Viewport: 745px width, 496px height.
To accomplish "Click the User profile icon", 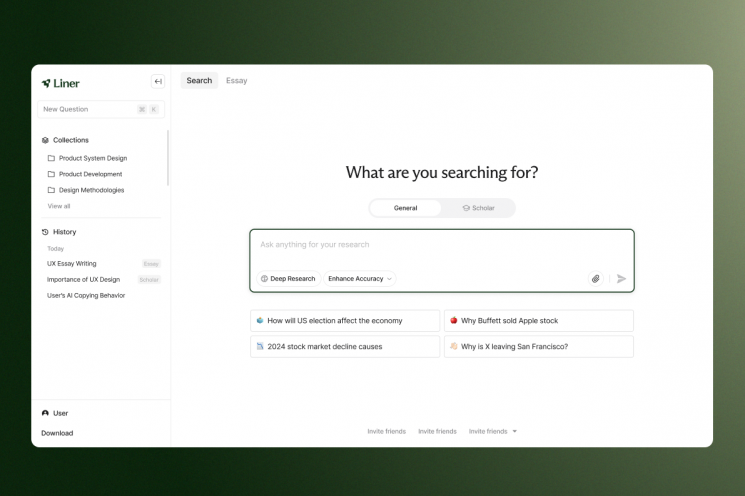I will tap(45, 413).
